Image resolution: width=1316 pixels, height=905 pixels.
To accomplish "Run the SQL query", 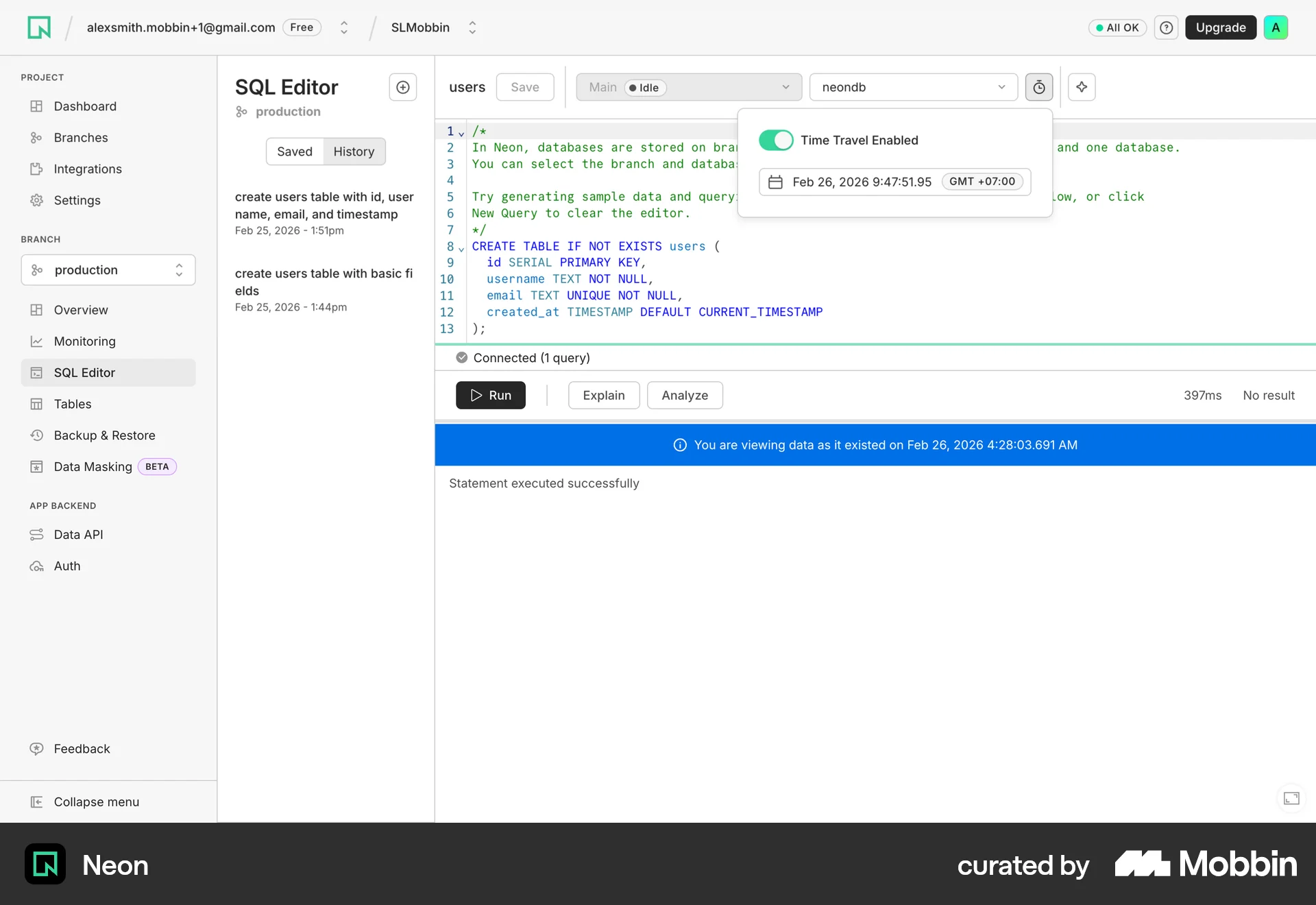I will tap(491, 396).
